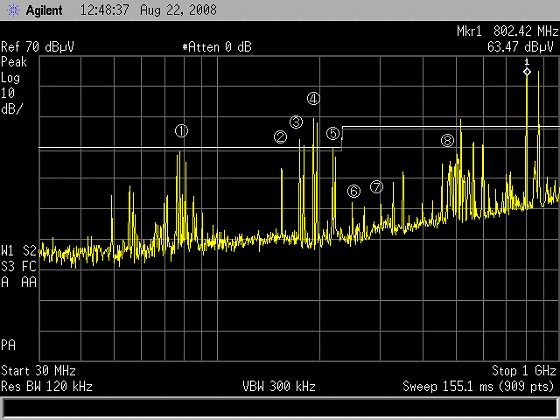560x420 pixels.
Task: Click the W1 S2 trace status label
Action: pyautogui.click(x=19, y=251)
